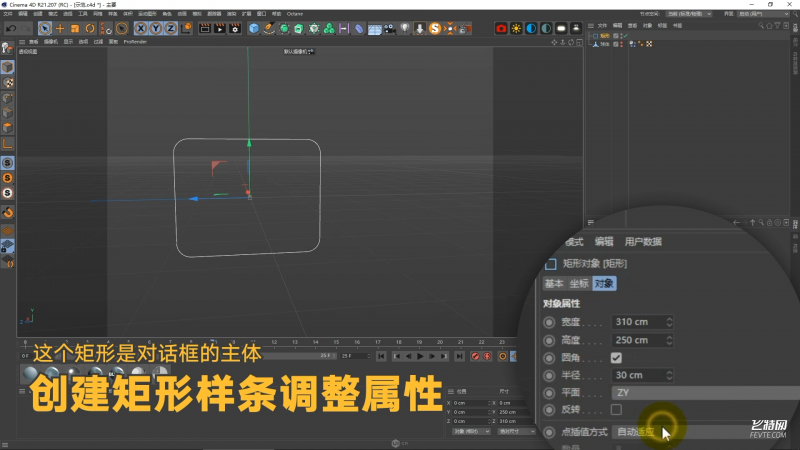Click the Light bulb icon
Image resolution: width=800 pixels, height=450 pixels.
(x=405, y=29)
